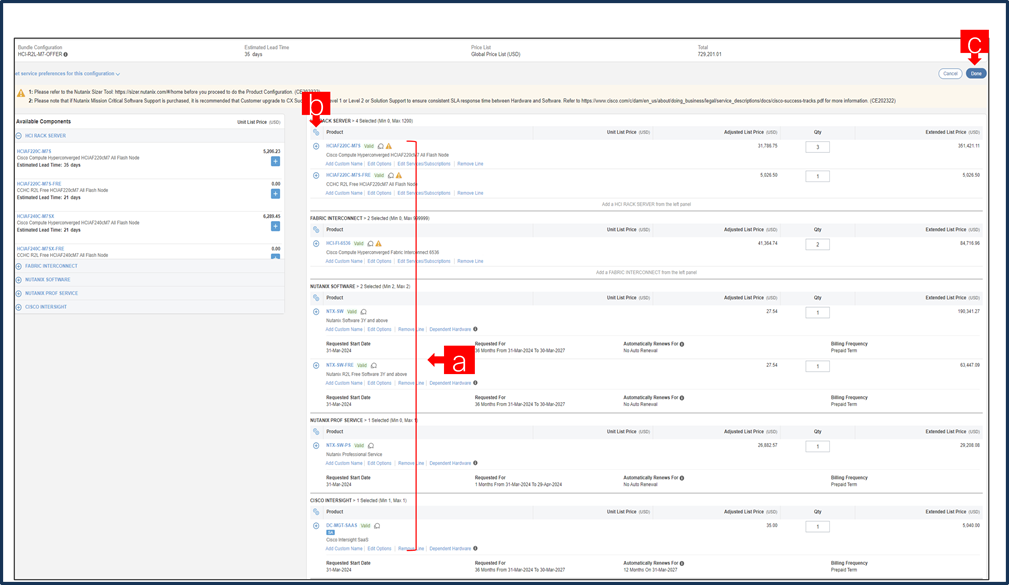The height and width of the screenshot is (585, 1009).
Task: Expand the DC-MGT-SAAS line
Action: [x=316, y=526]
